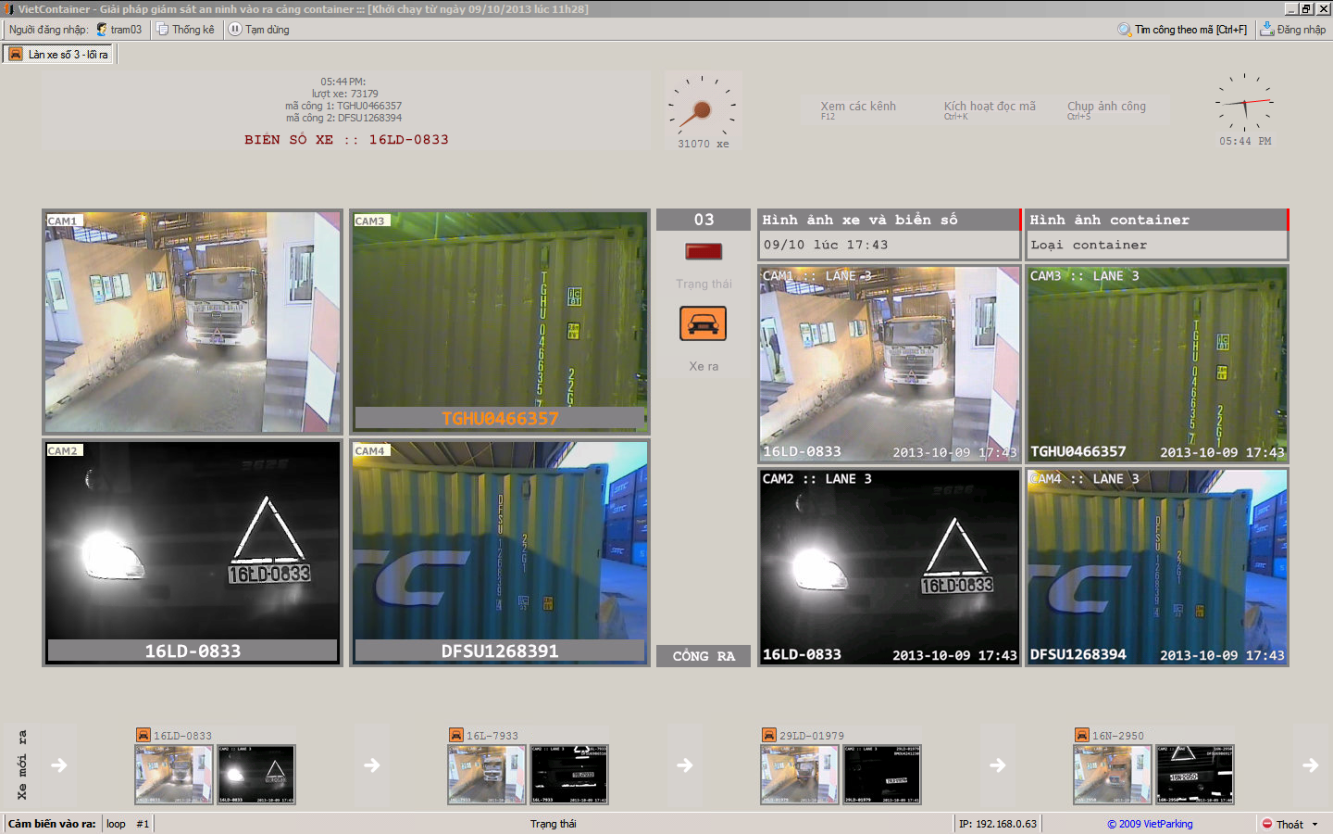This screenshot has height=834, width=1333.
Task: Click the analog clock showing 05:44 PM
Action: (x=1244, y=103)
